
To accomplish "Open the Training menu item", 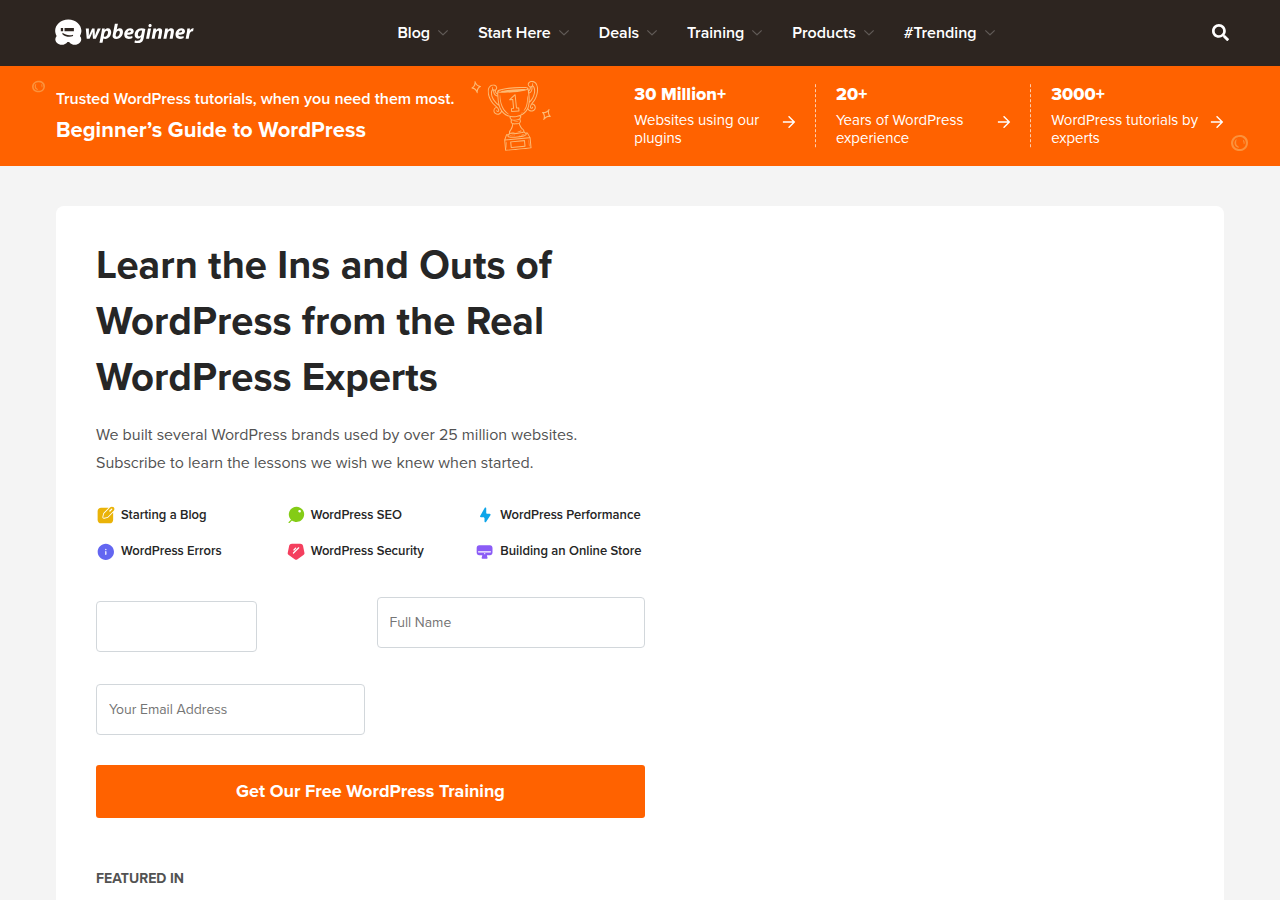I will 715,33.
